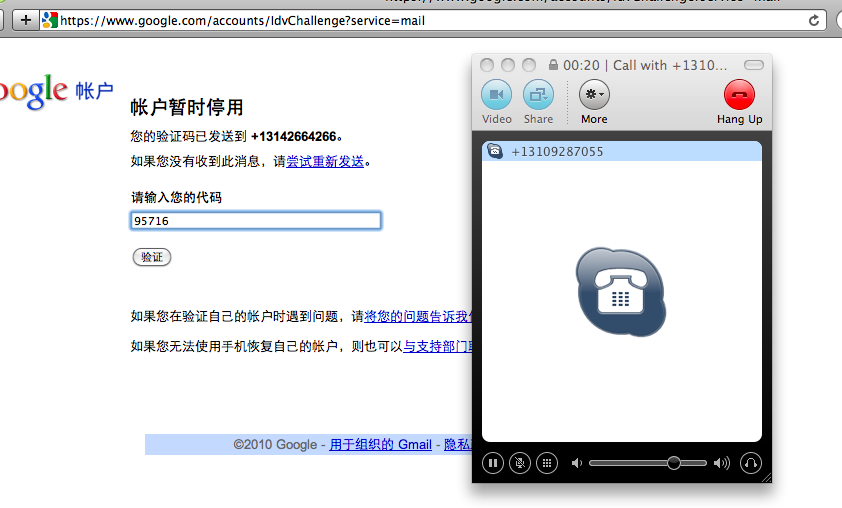Click the phone number +13142664266 text
The height and width of the screenshot is (508, 842).
point(293,136)
